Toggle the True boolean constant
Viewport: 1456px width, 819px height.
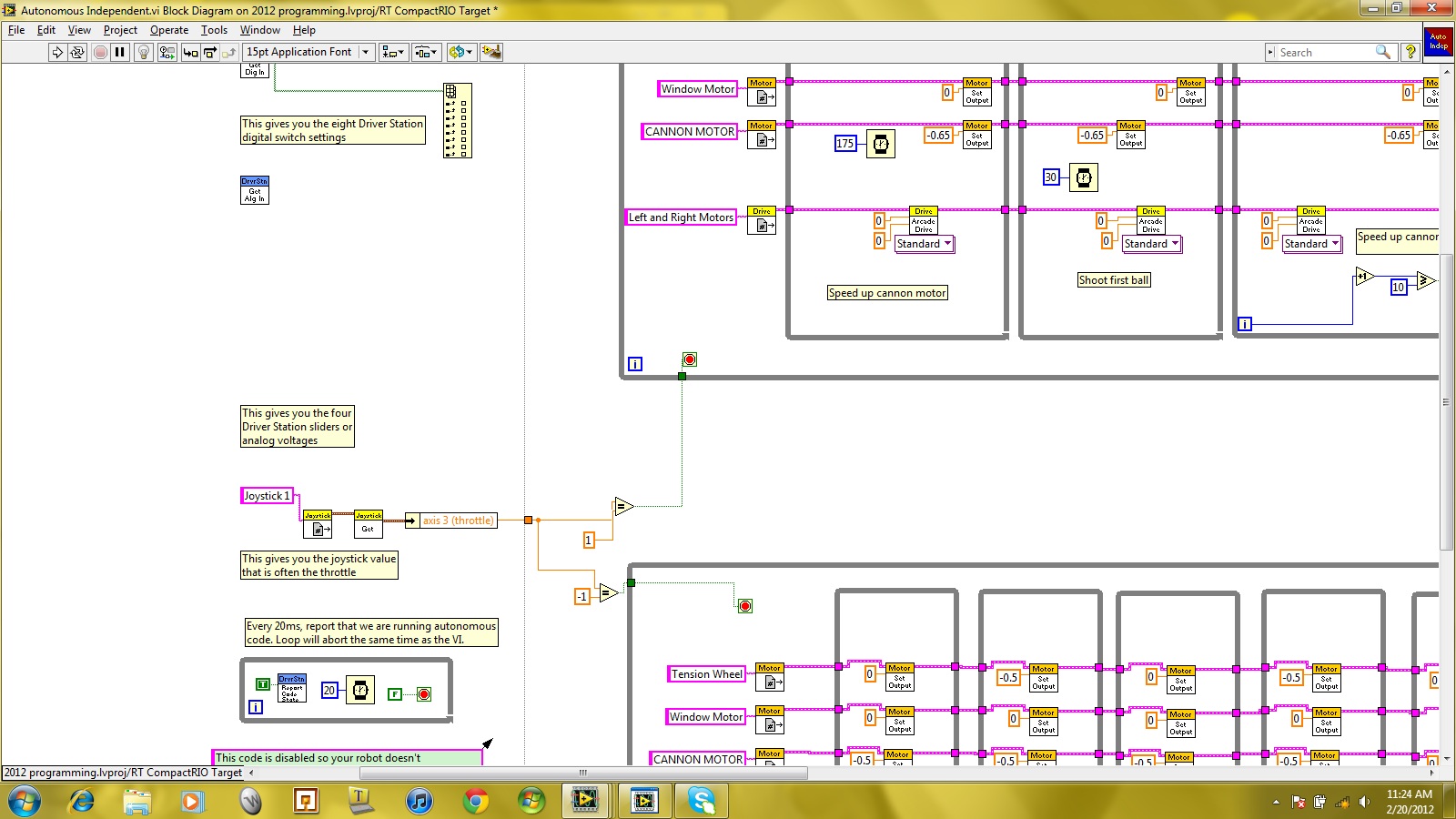(262, 683)
